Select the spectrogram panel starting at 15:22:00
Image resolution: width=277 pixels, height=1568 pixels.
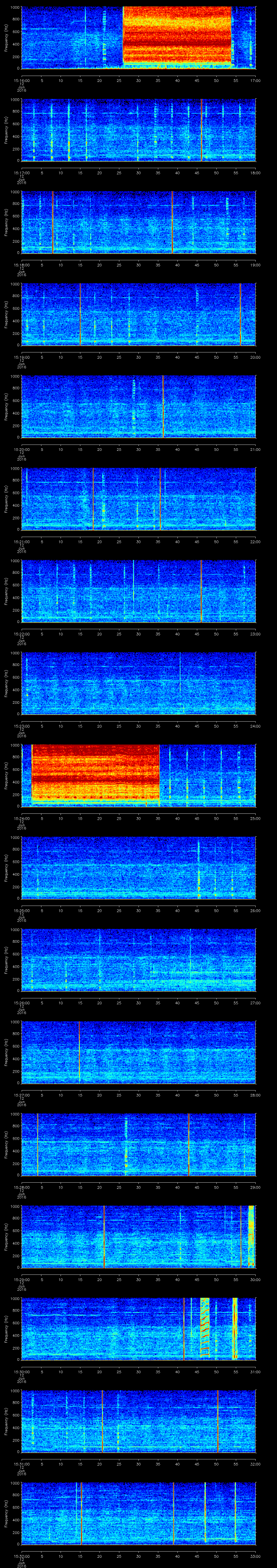tap(139, 590)
